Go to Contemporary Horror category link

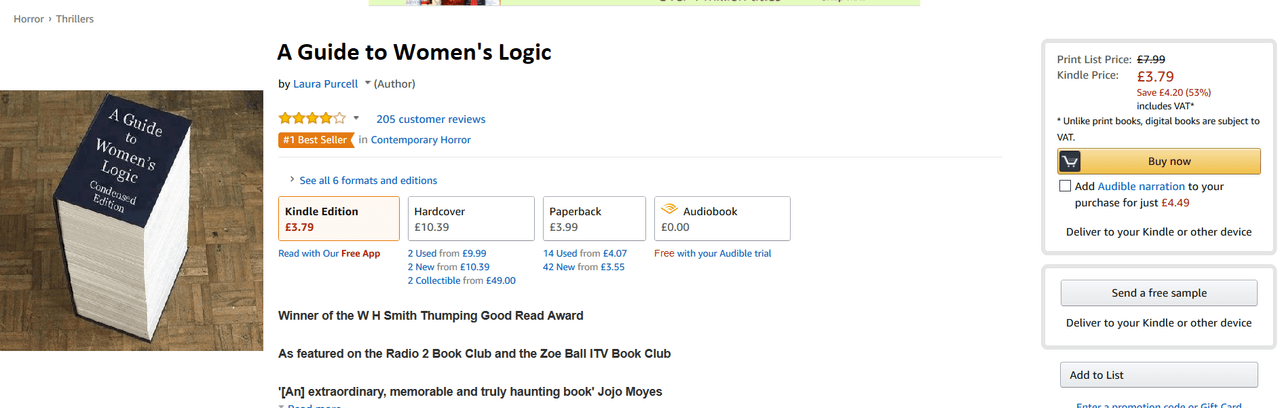[x=421, y=140]
